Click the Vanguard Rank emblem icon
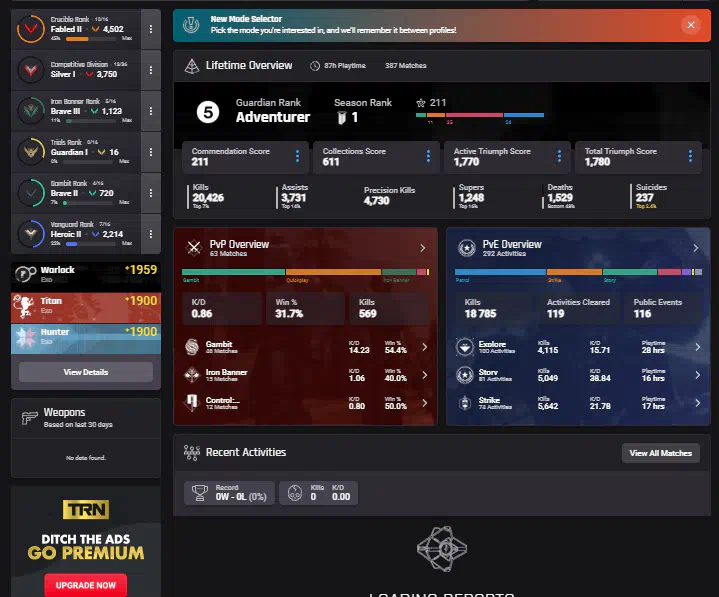The width and height of the screenshot is (719, 597). point(31,234)
